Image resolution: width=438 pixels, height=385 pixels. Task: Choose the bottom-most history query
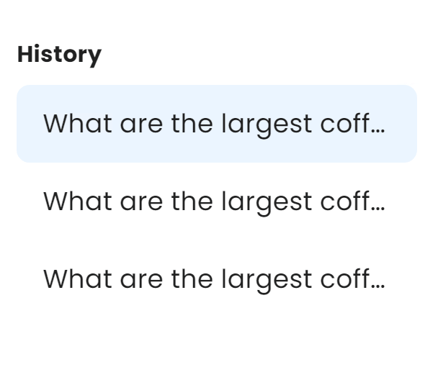(x=217, y=279)
